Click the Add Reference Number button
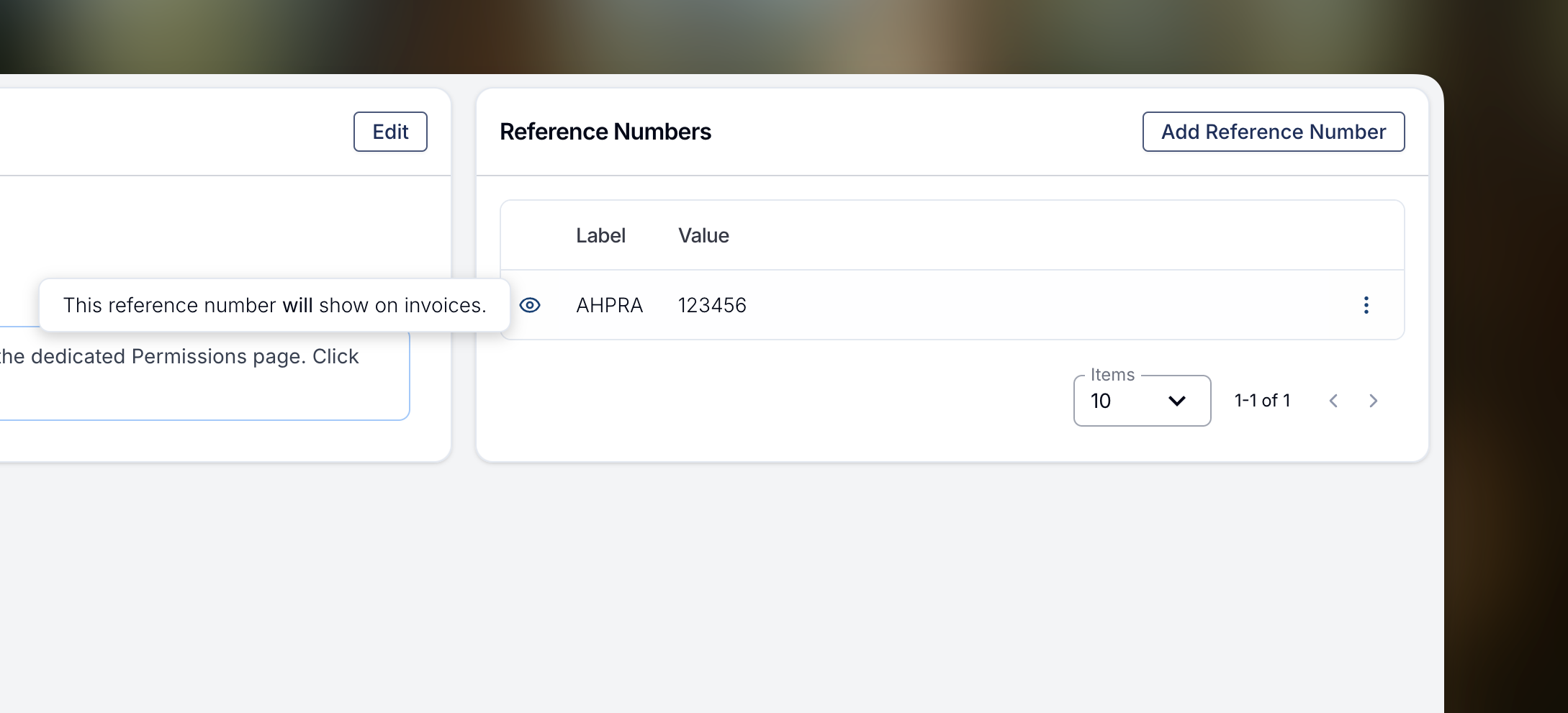This screenshot has width=1568, height=713. 1273,132
